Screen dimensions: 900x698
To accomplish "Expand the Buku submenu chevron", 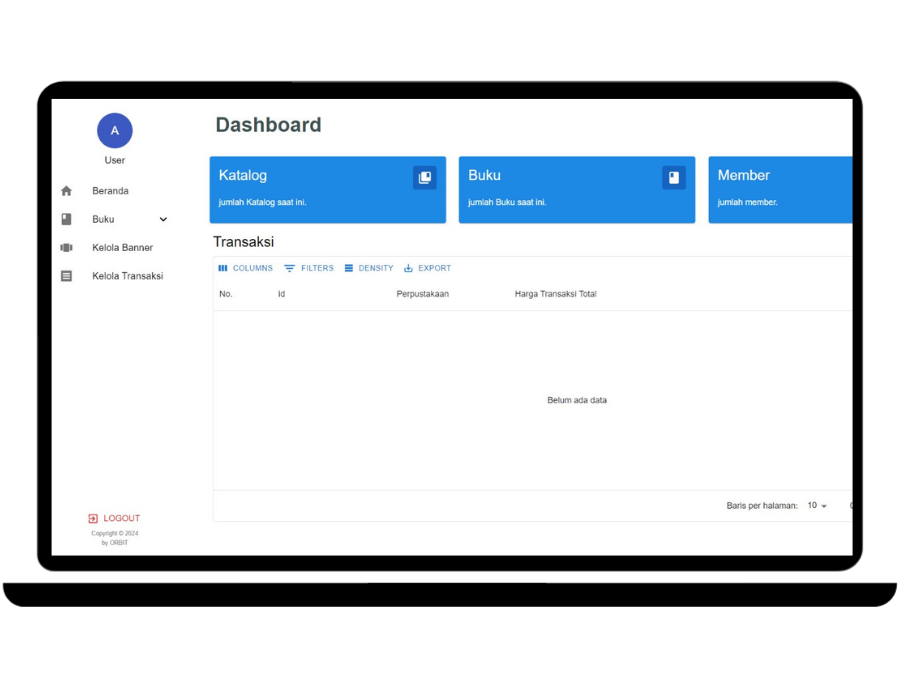I will click(x=163, y=219).
